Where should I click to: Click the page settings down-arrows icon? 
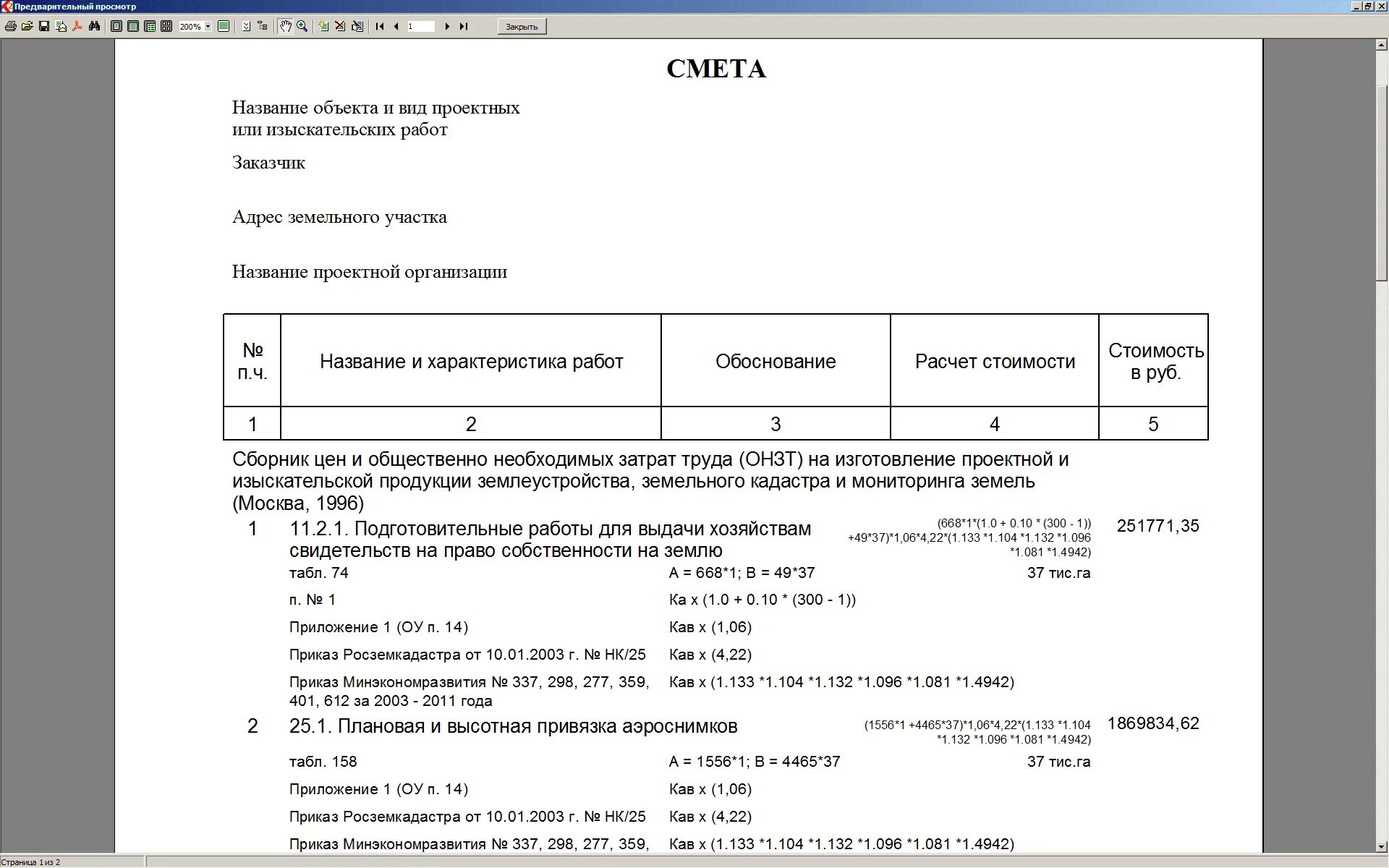(x=246, y=26)
